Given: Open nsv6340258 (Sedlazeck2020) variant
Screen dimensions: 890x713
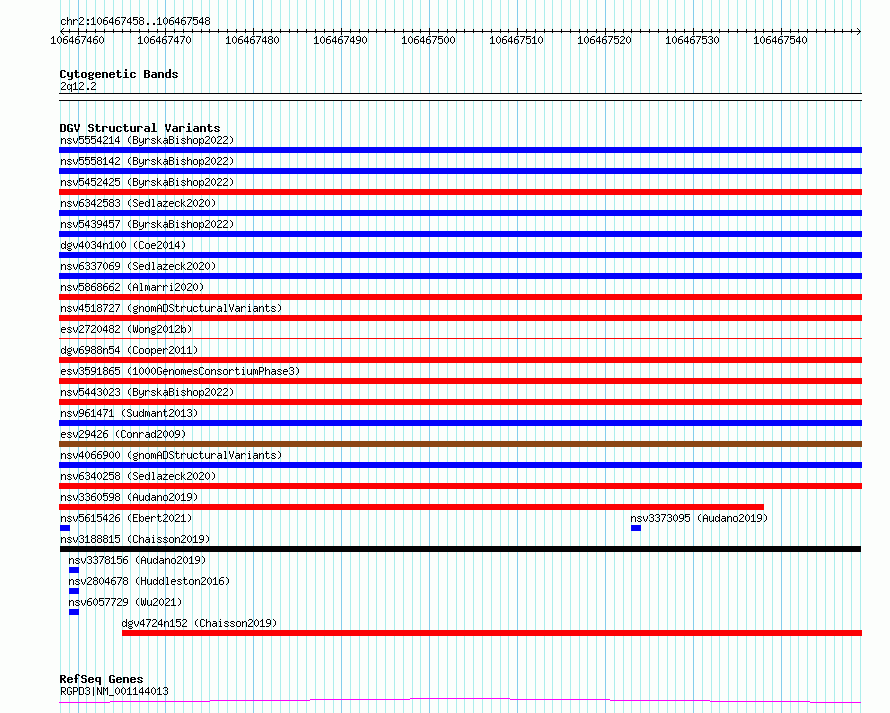Looking at the screenshot, I should tap(138, 476).
